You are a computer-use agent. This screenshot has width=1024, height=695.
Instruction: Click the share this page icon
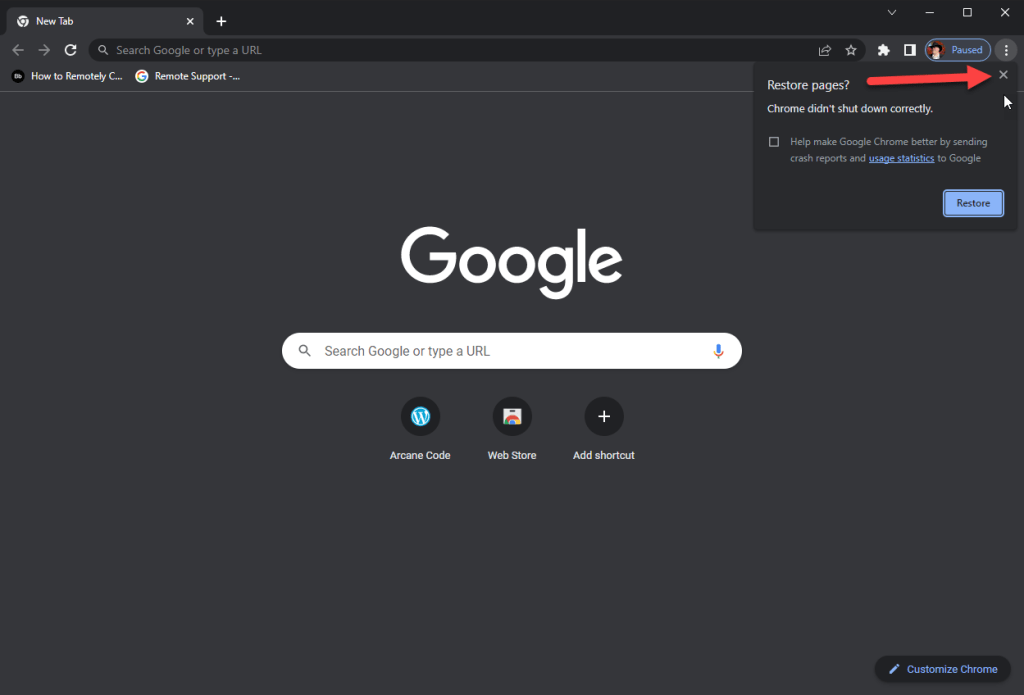(825, 50)
